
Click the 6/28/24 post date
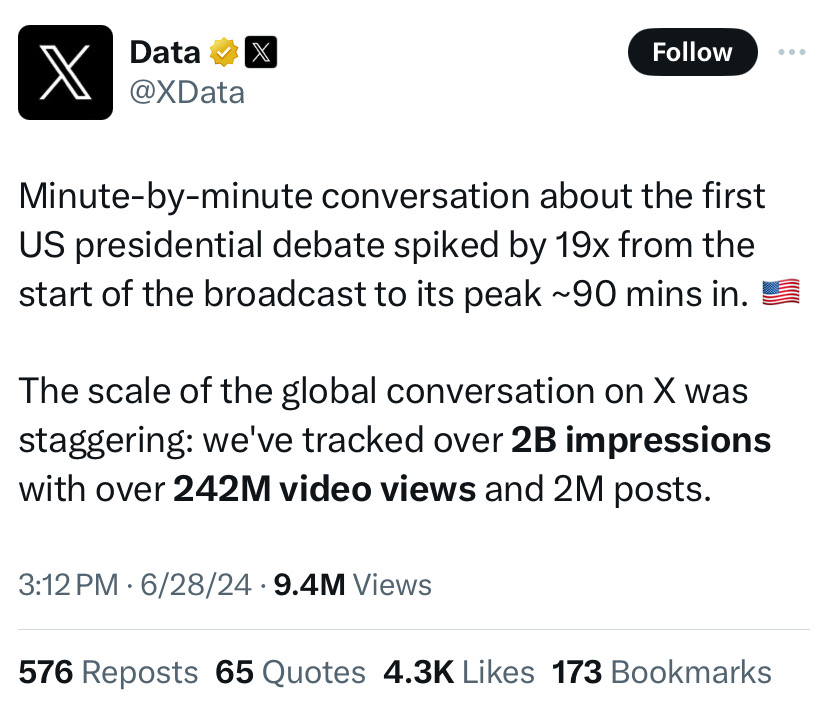195,584
